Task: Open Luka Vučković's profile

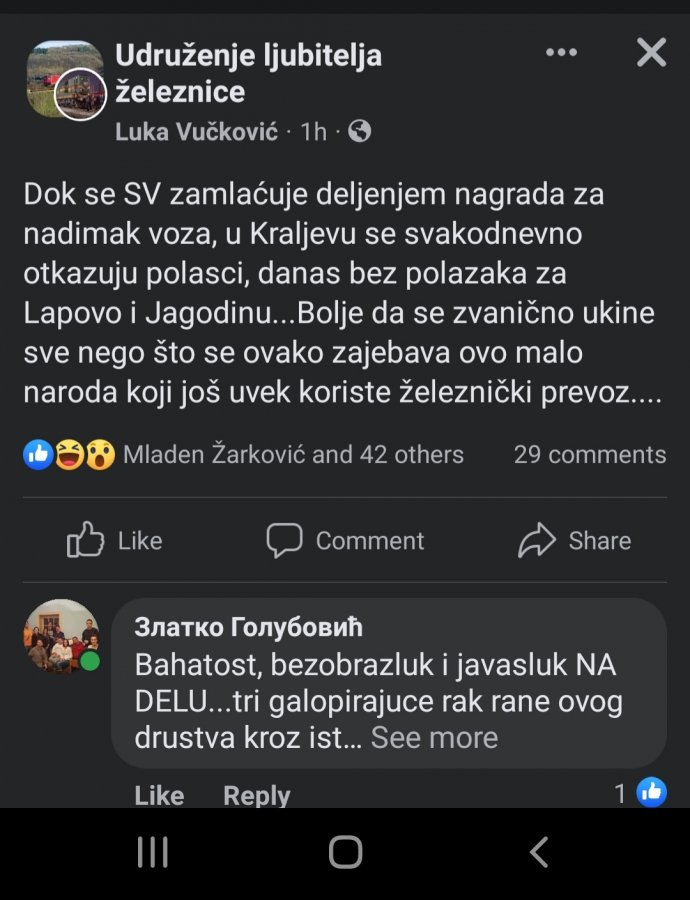Action: tap(197, 131)
